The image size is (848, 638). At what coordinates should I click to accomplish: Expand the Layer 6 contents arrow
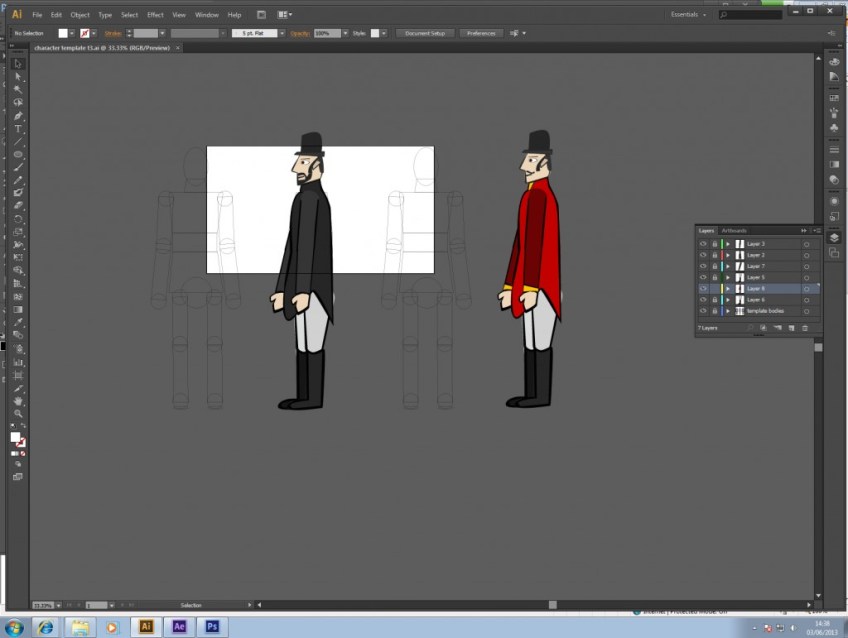pos(728,300)
